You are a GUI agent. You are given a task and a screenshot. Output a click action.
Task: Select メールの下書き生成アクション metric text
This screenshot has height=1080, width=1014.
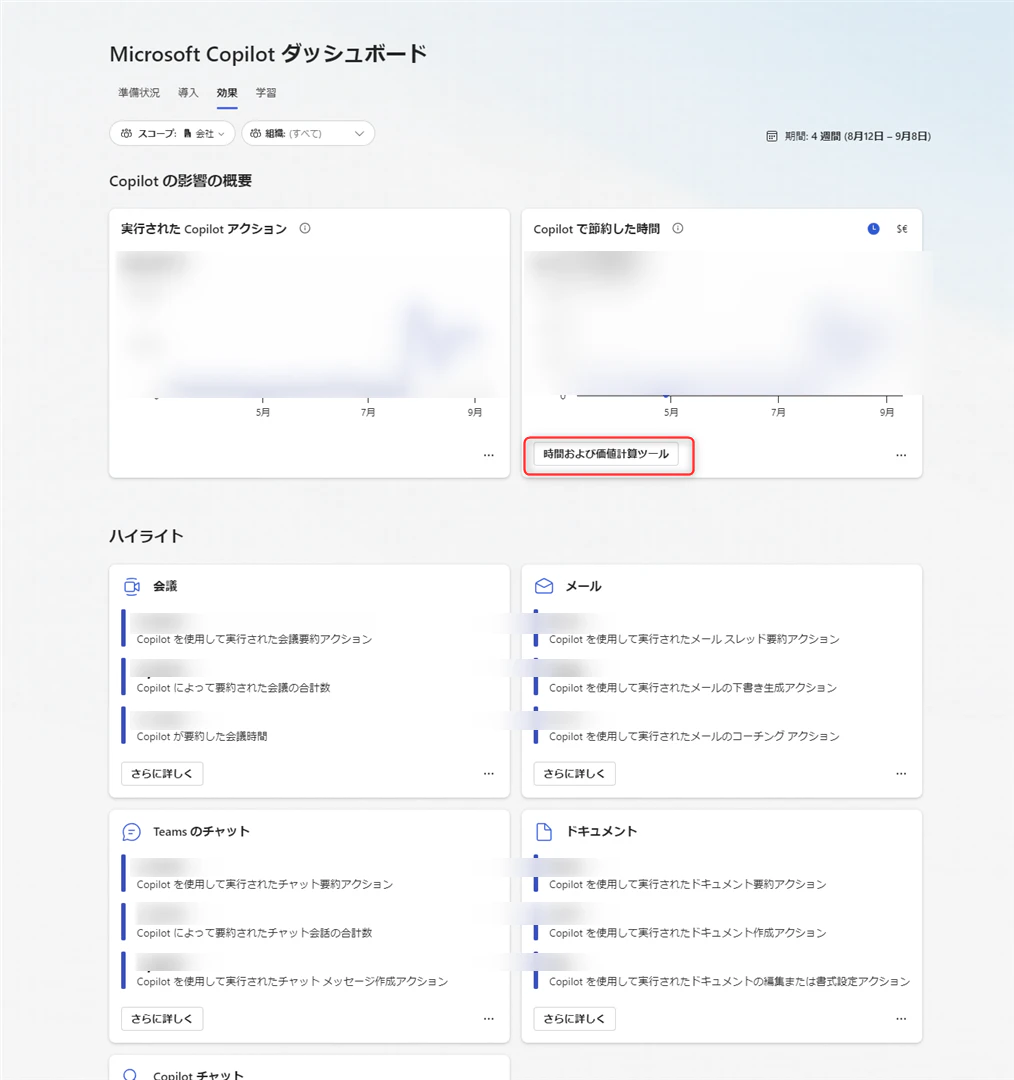[693, 687]
